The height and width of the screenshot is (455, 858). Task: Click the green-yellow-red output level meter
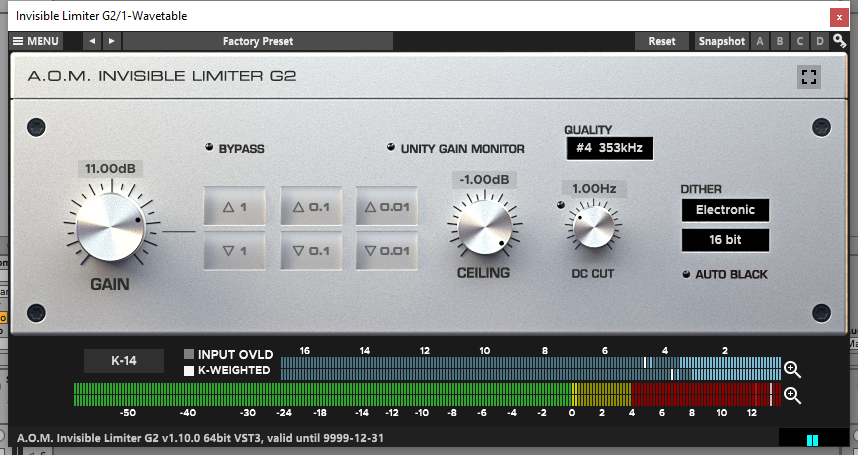[x=427, y=394]
